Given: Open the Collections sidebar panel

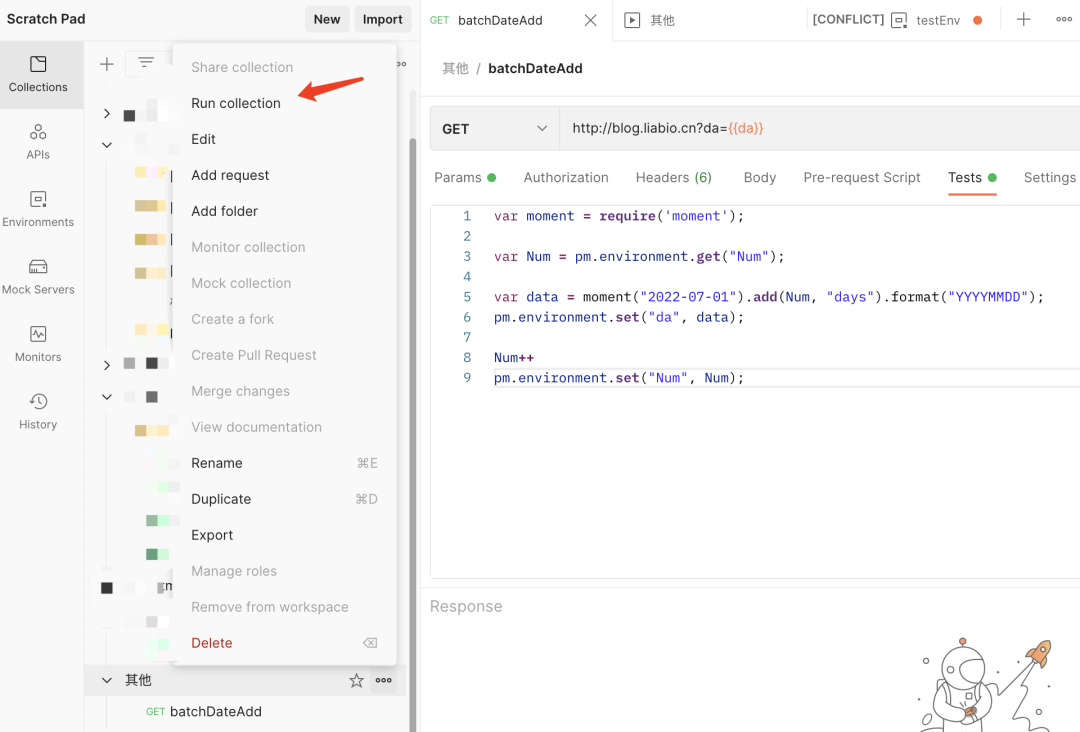Looking at the screenshot, I should point(38,74).
